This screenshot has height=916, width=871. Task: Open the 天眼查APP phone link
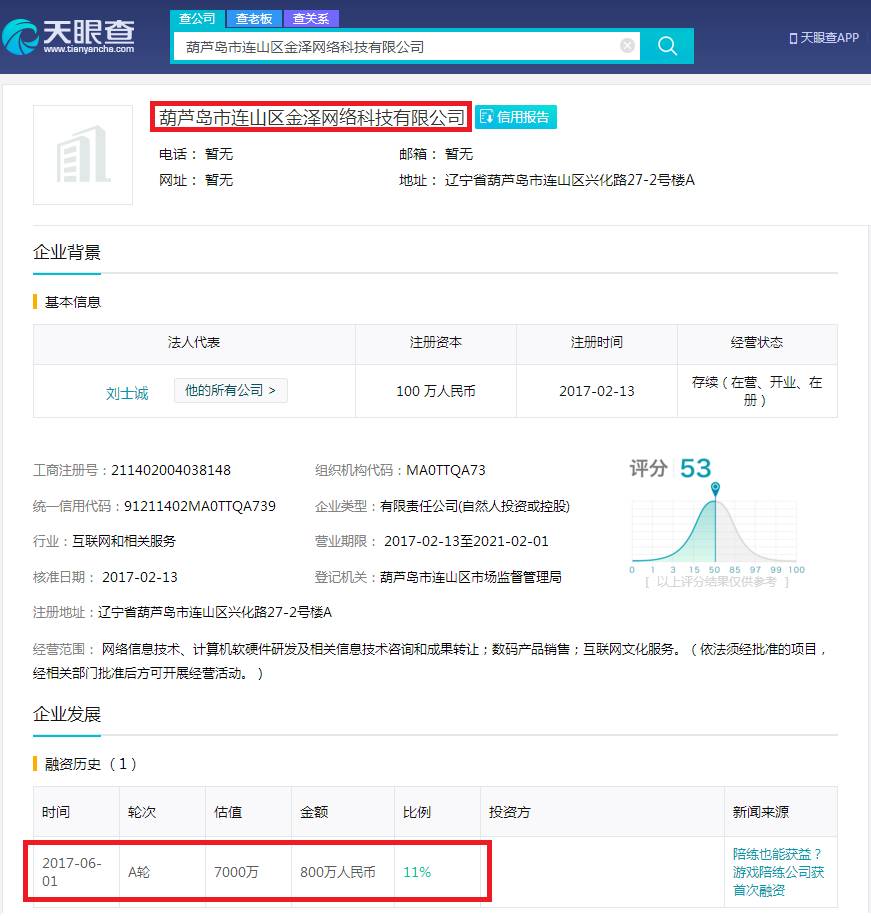[823, 38]
